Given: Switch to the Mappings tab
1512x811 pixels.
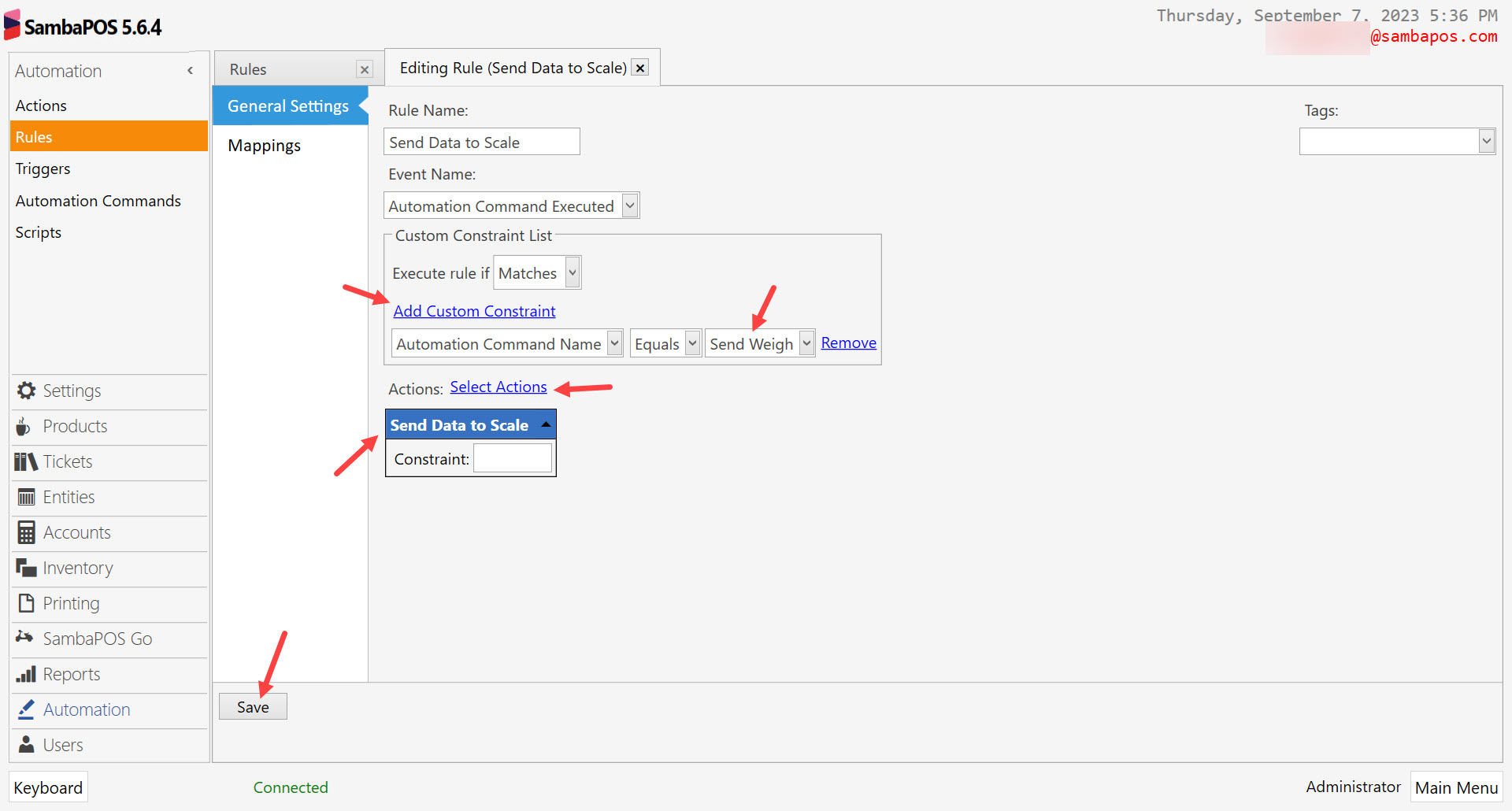Looking at the screenshot, I should click(x=264, y=145).
